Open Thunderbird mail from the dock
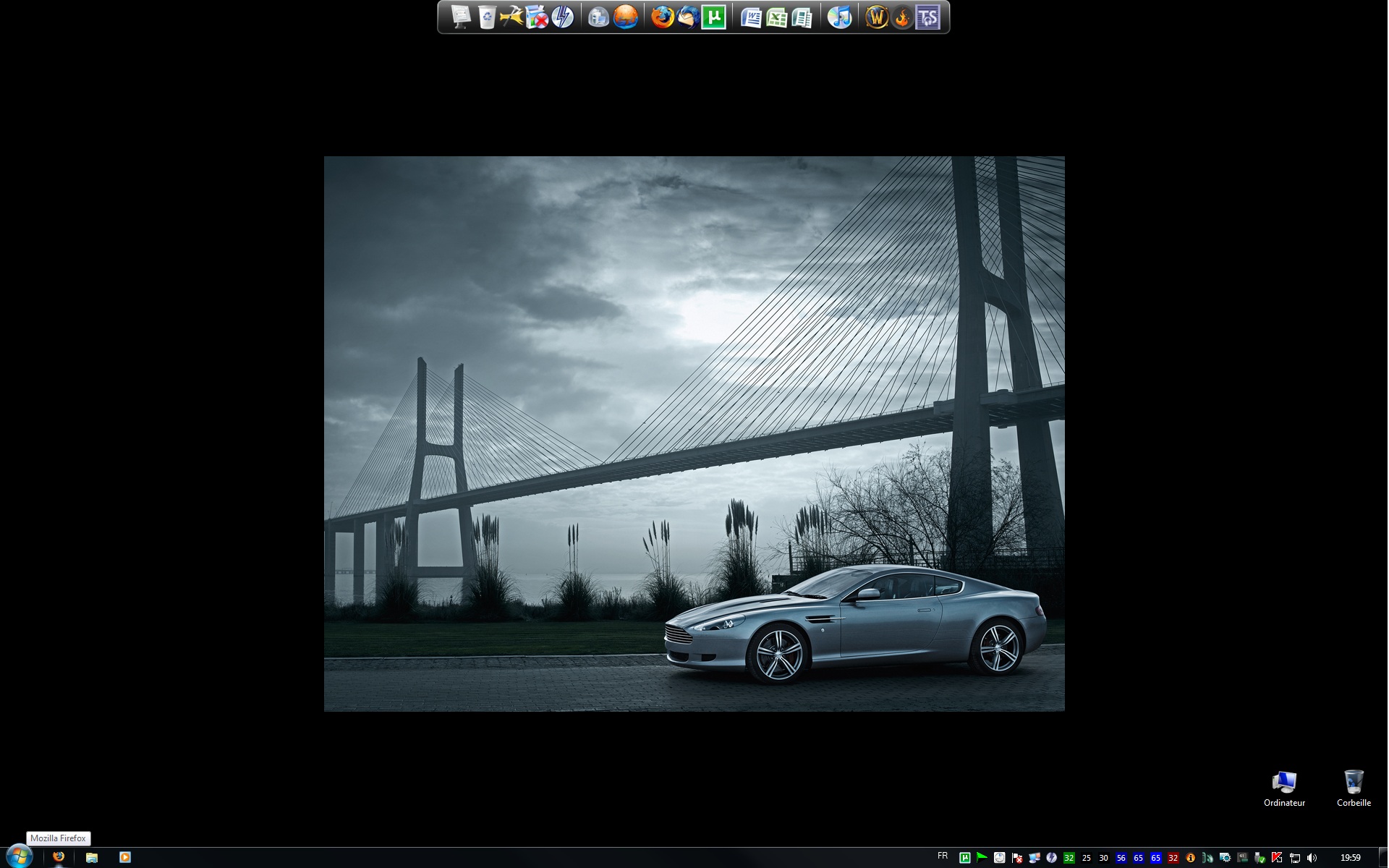The width and height of the screenshot is (1389, 868). [x=687, y=17]
